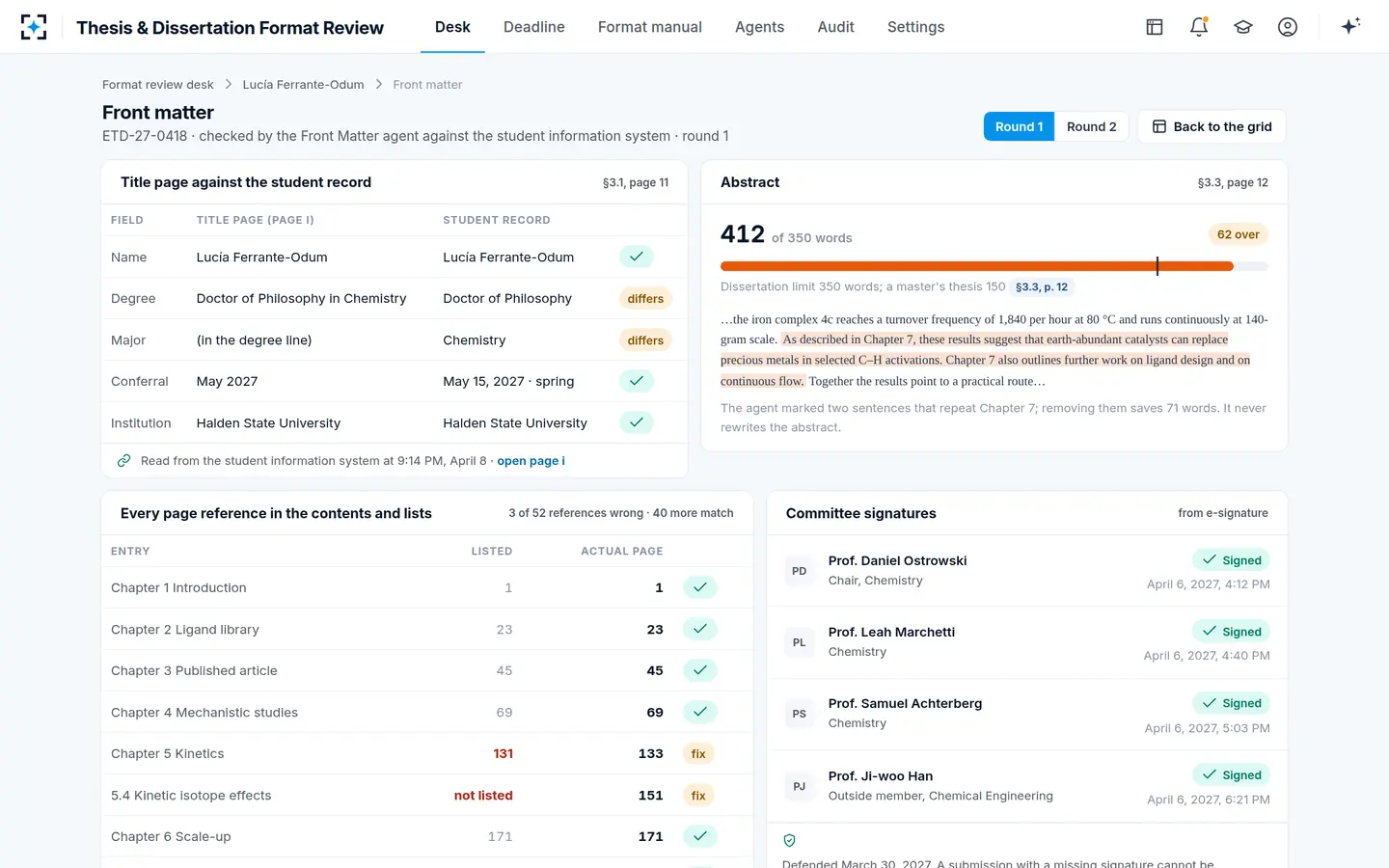The width and height of the screenshot is (1389, 868).
Task: Open the Deadline tab
Action: (x=534, y=27)
